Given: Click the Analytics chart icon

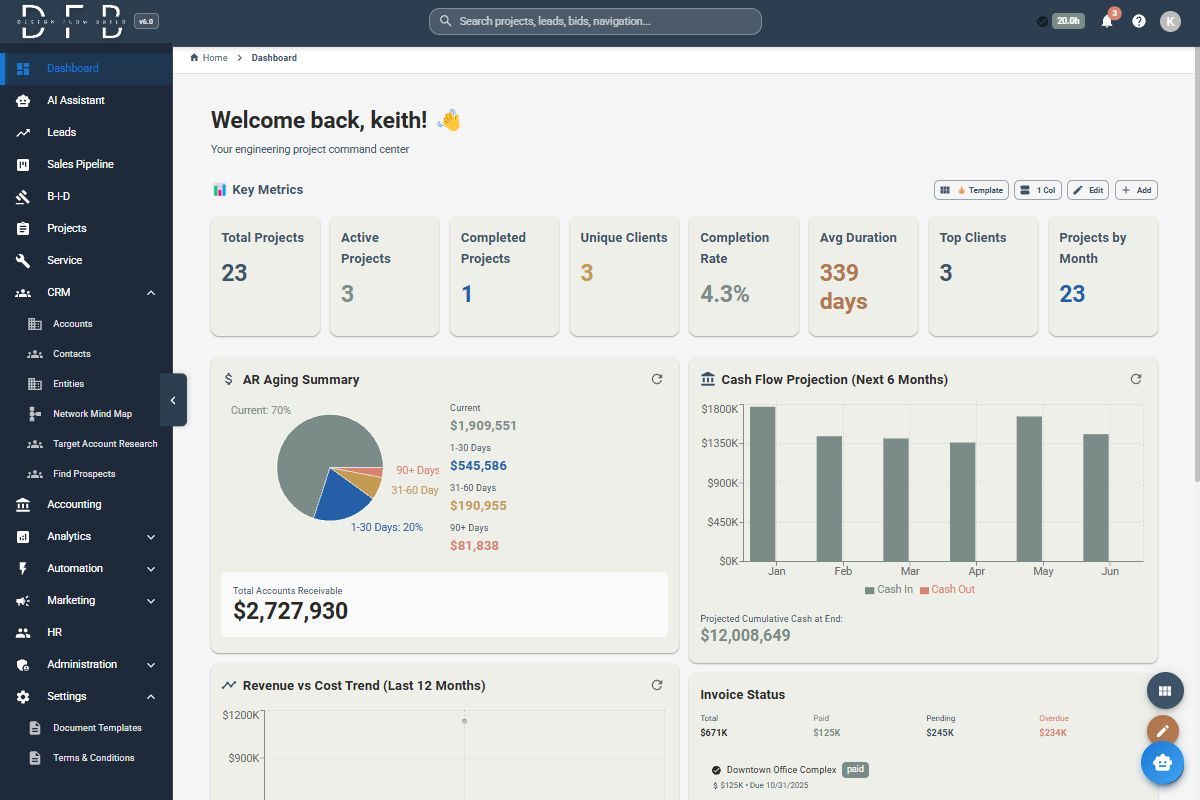Looking at the screenshot, I should point(23,536).
